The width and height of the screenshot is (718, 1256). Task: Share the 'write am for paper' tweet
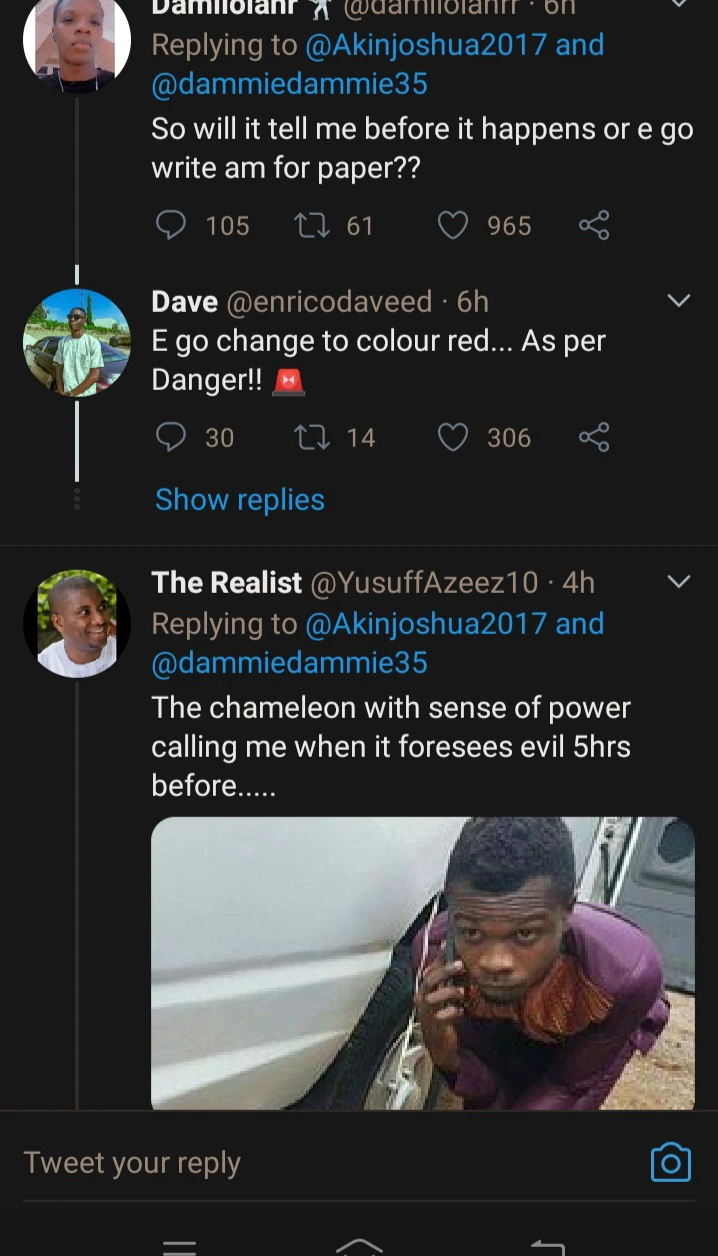point(594,225)
